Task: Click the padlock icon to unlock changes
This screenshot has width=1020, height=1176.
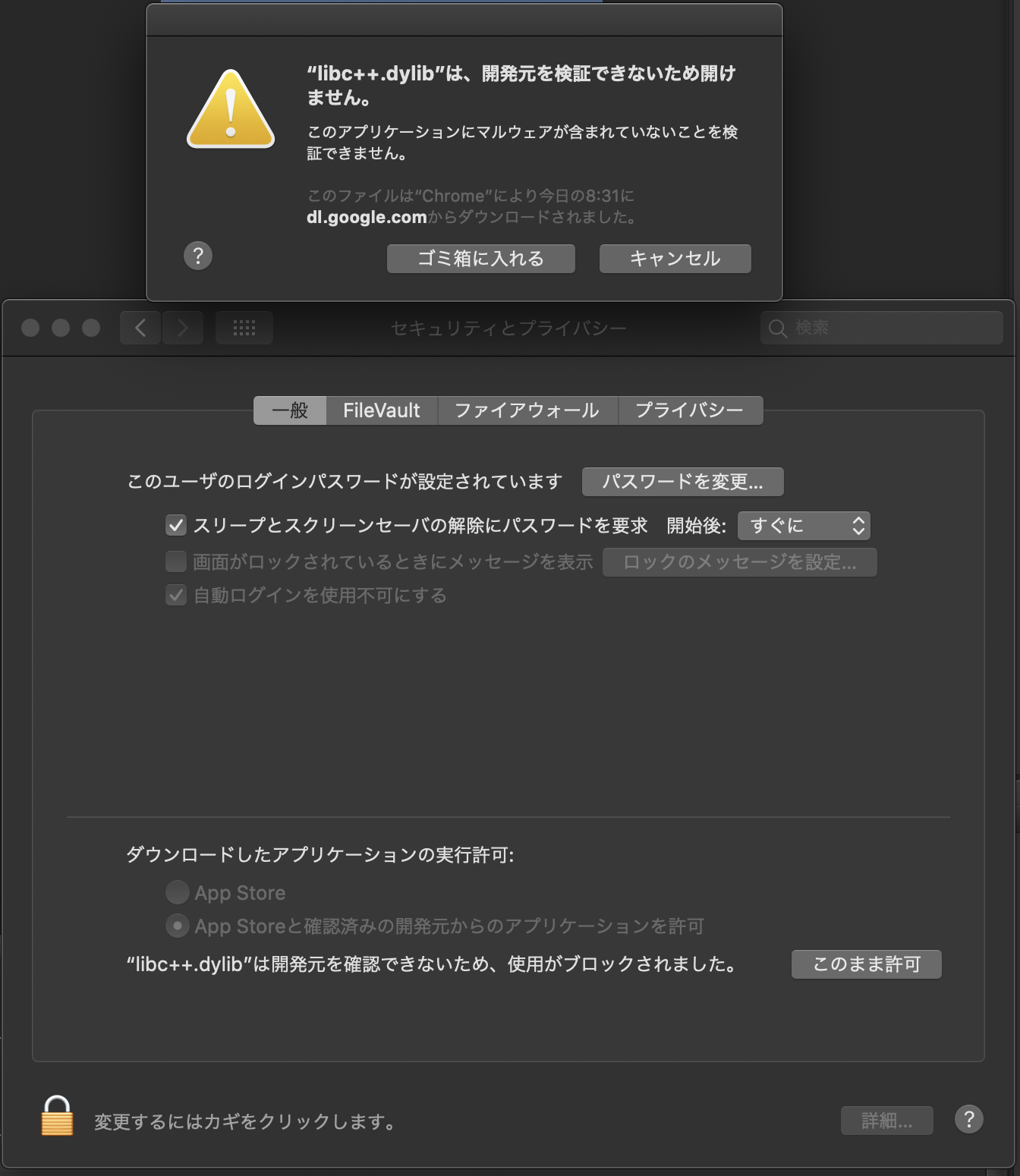Action: (x=57, y=1116)
